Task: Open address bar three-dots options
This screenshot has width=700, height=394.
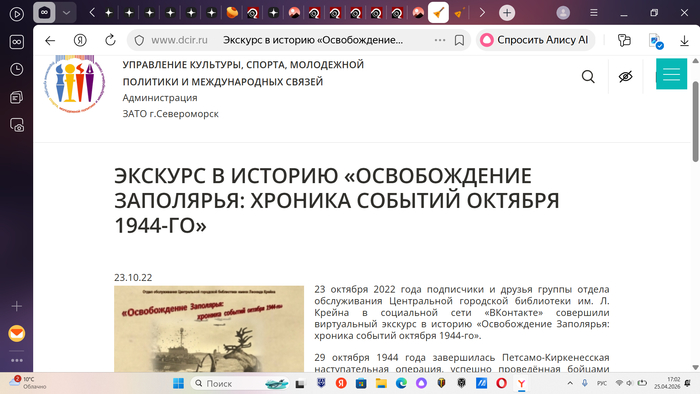Action: [440, 40]
